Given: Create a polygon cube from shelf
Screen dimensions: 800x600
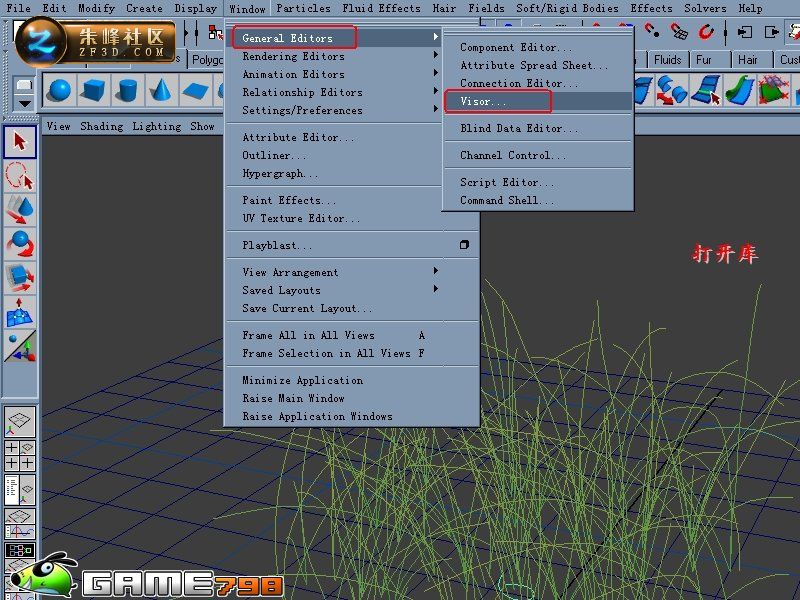Looking at the screenshot, I should (93, 90).
